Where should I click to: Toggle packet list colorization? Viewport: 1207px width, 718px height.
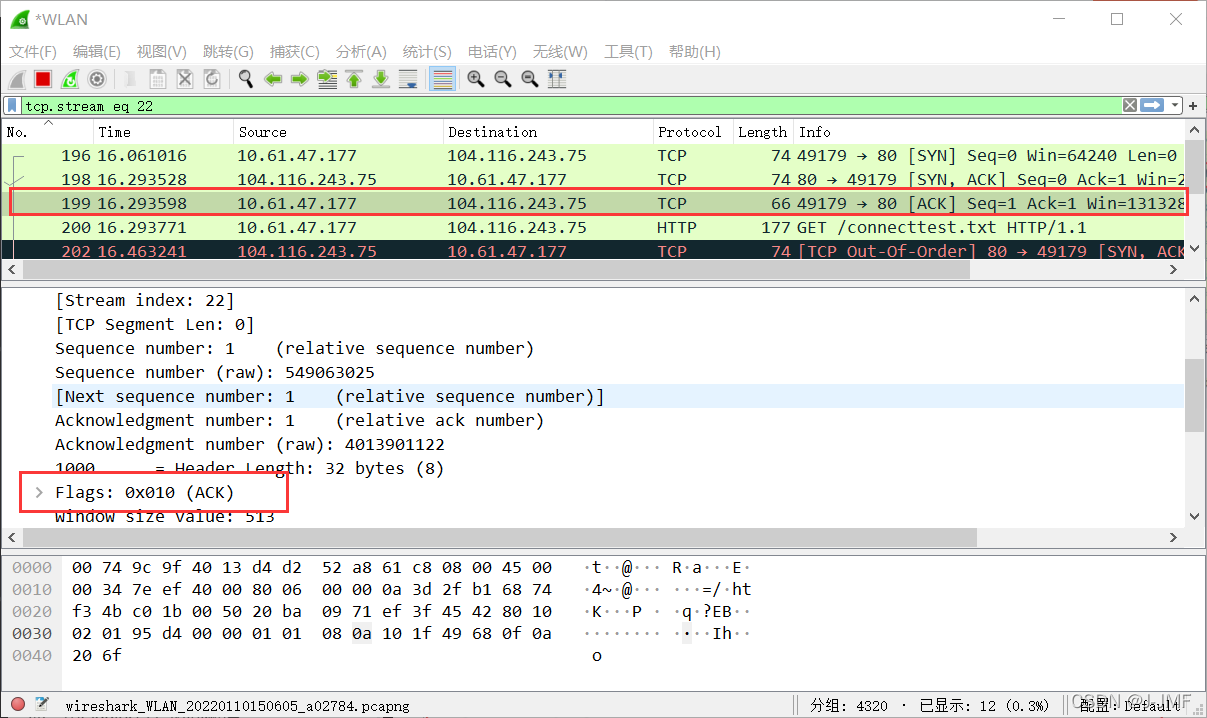click(442, 79)
